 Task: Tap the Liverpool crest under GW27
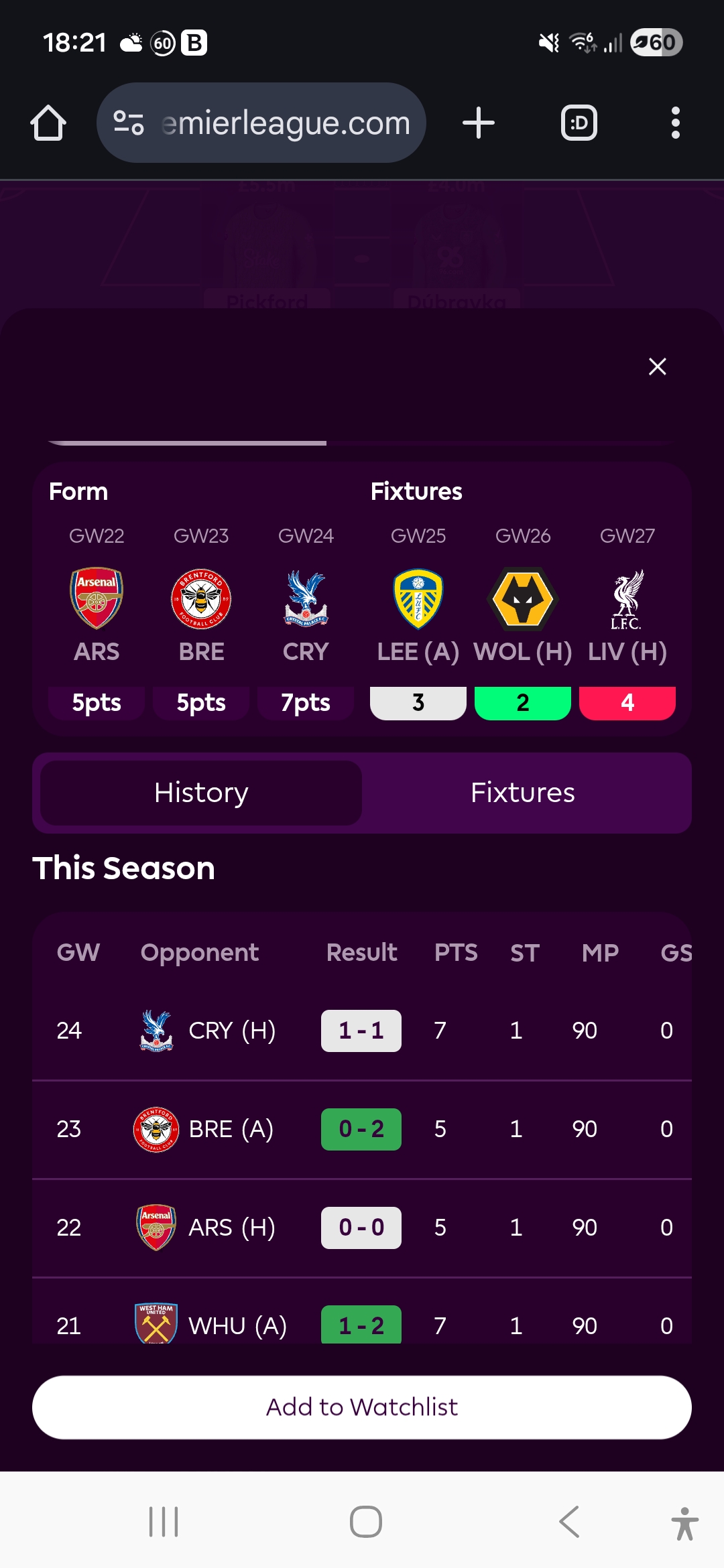627,598
